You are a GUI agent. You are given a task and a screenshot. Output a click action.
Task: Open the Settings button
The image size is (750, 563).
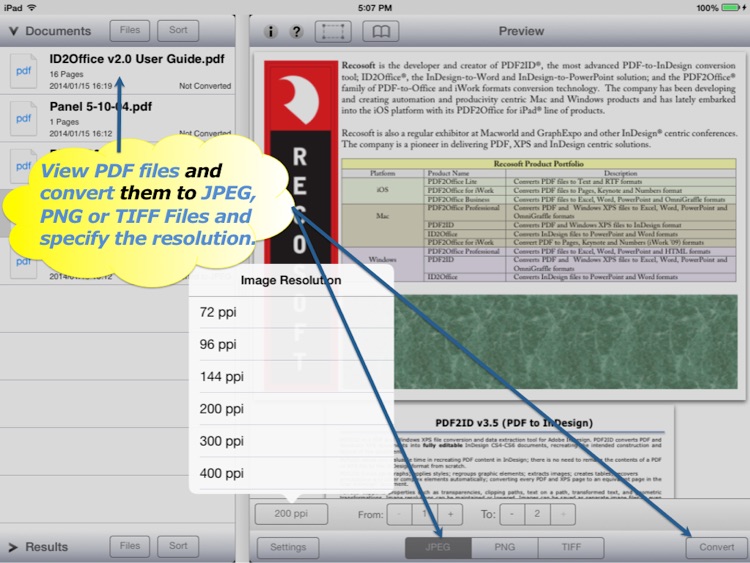288,547
